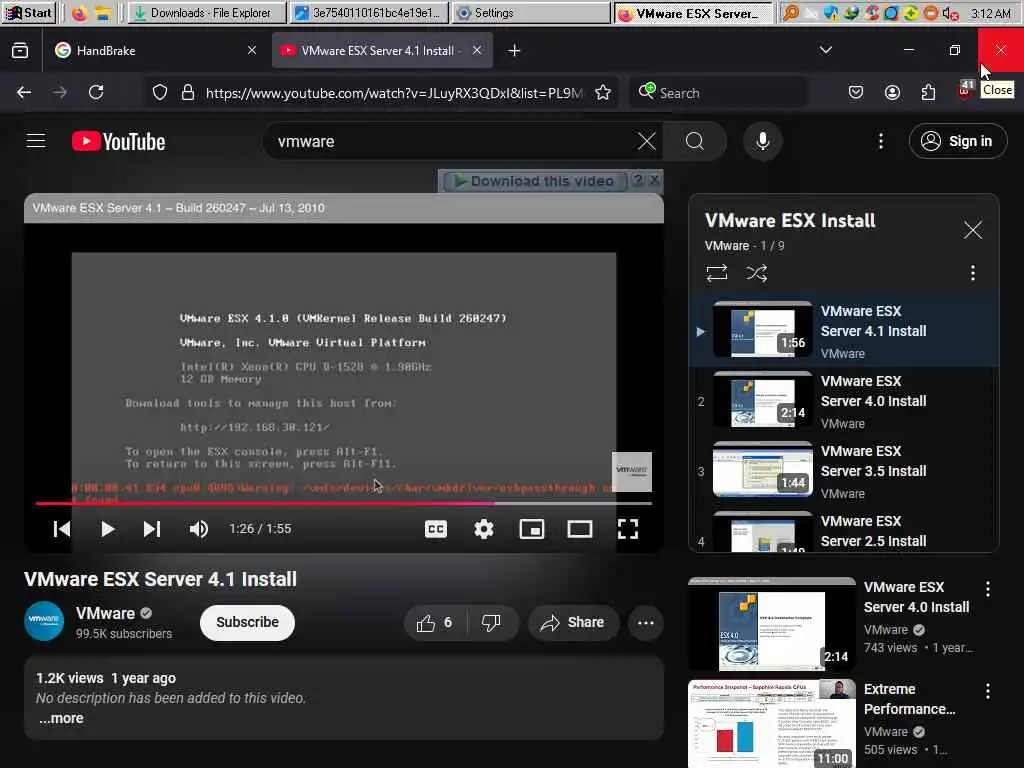Switch to the HandBrake browser tab
Image resolution: width=1024 pixels, height=768 pixels.
pyautogui.click(x=157, y=50)
